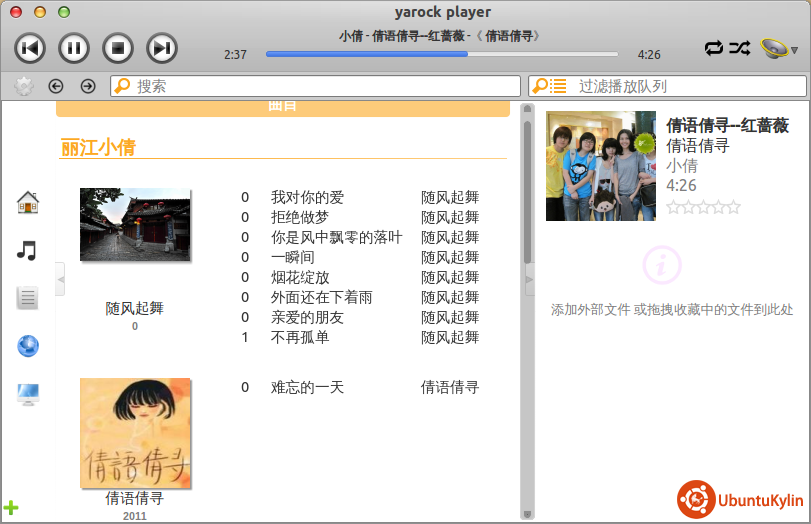811x524 pixels.
Task: Open the internet radio globe view
Action: point(27,346)
